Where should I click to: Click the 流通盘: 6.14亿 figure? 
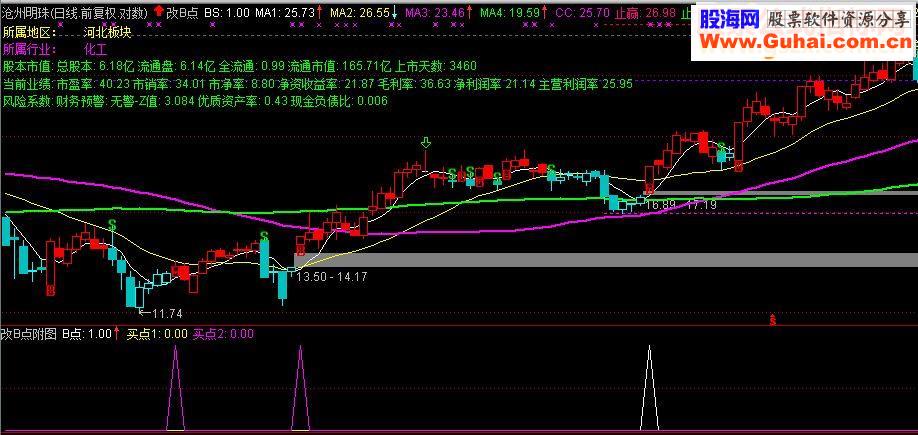point(178,66)
